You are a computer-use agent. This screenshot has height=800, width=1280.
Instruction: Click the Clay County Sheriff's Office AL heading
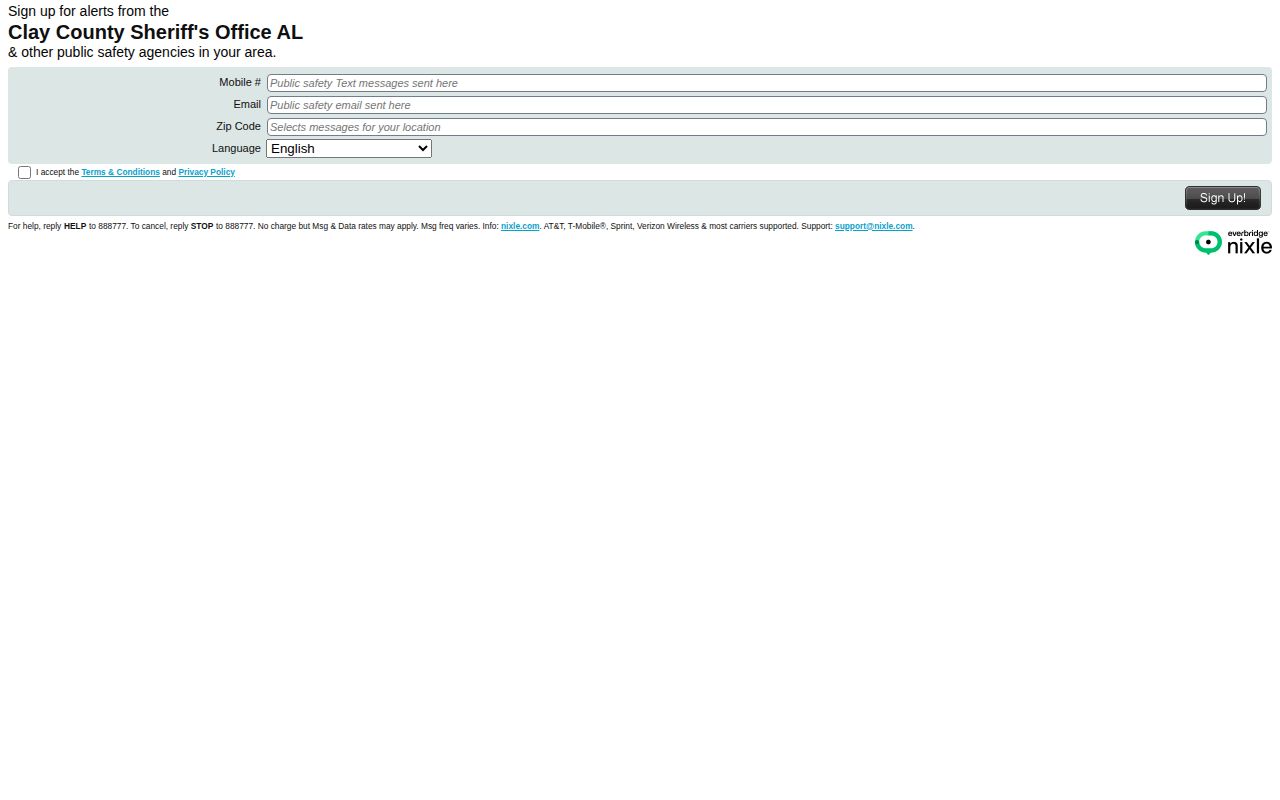tap(155, 32)
